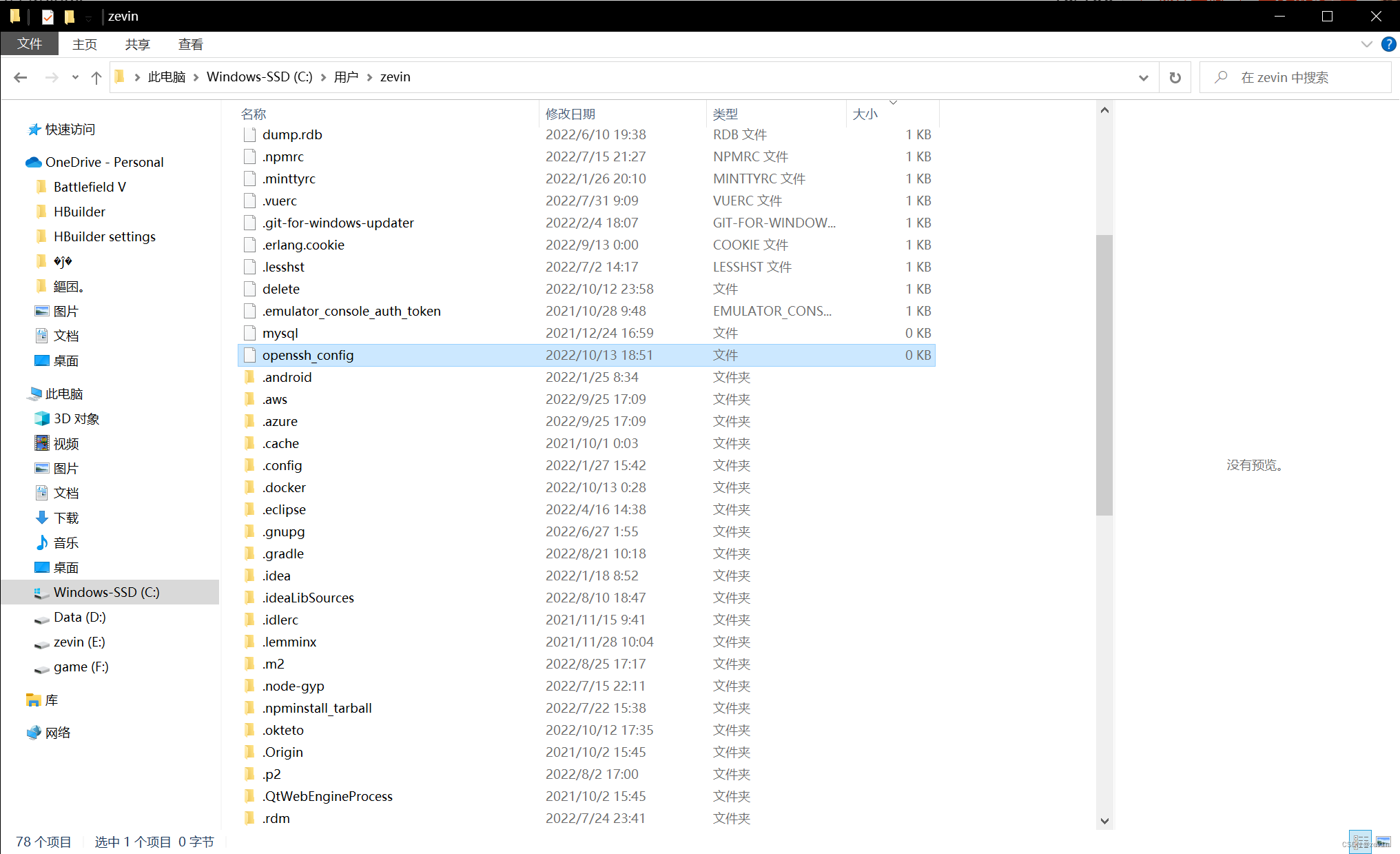Image resolution: width=1400 pixels, height=854 pixels.
Task: Select 3D 对象 in the navigation pane
Action: [x=76, y=418]
